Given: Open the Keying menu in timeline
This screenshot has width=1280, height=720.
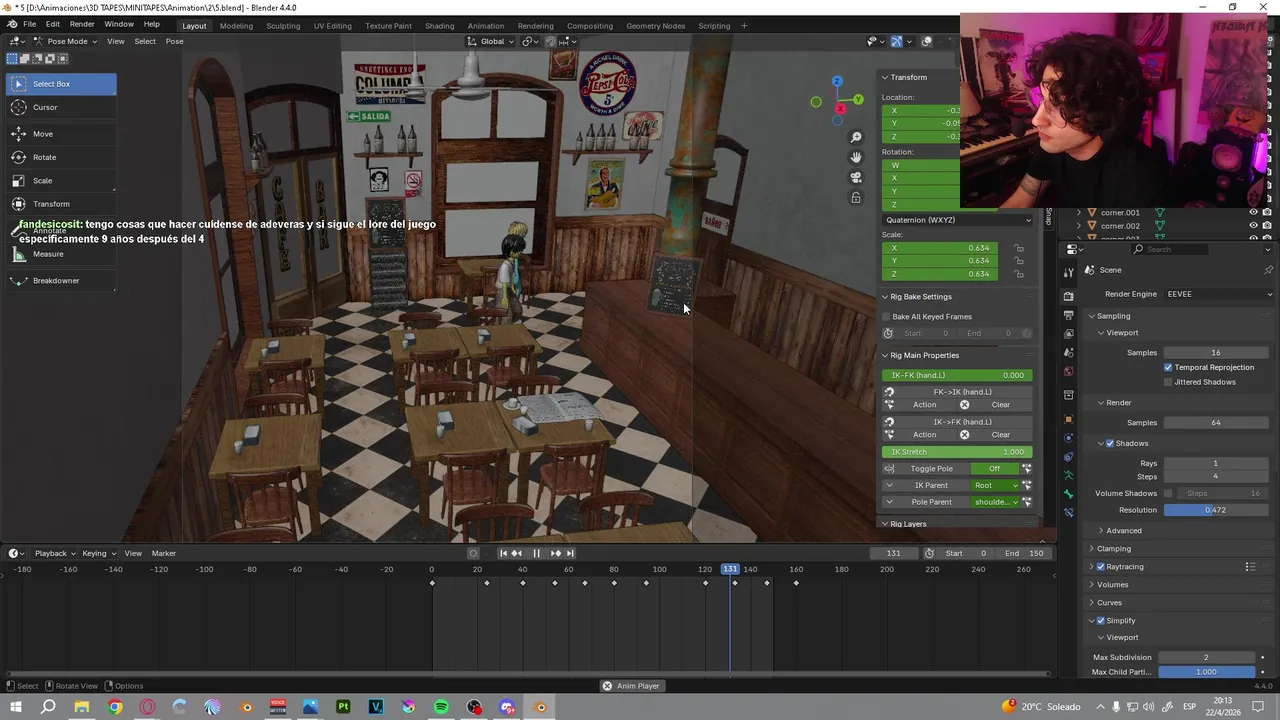Looking at the screenshot, I should click(x=98, y=553).
